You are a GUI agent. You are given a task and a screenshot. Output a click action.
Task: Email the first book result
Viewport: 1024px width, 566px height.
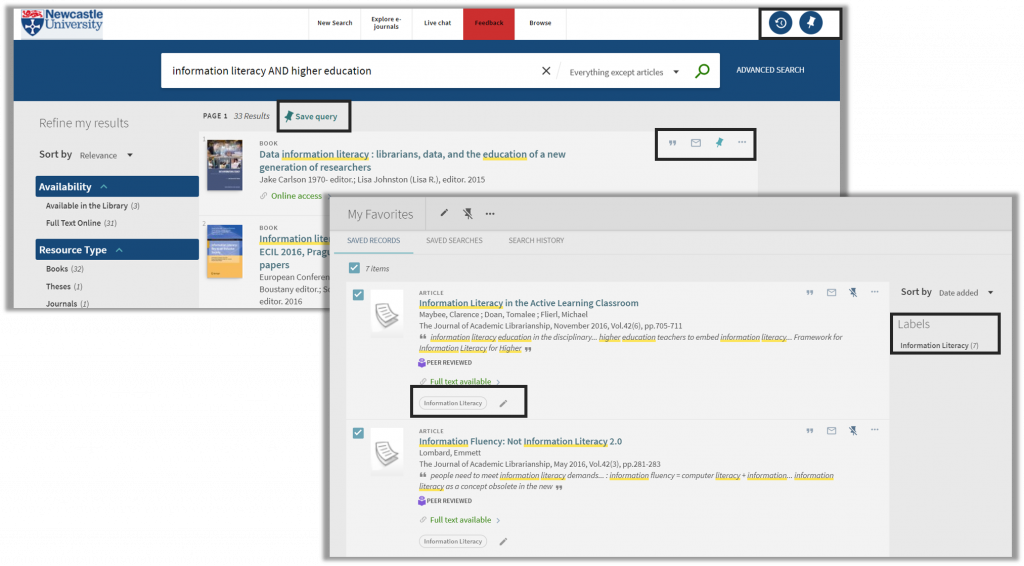point(696,143)
